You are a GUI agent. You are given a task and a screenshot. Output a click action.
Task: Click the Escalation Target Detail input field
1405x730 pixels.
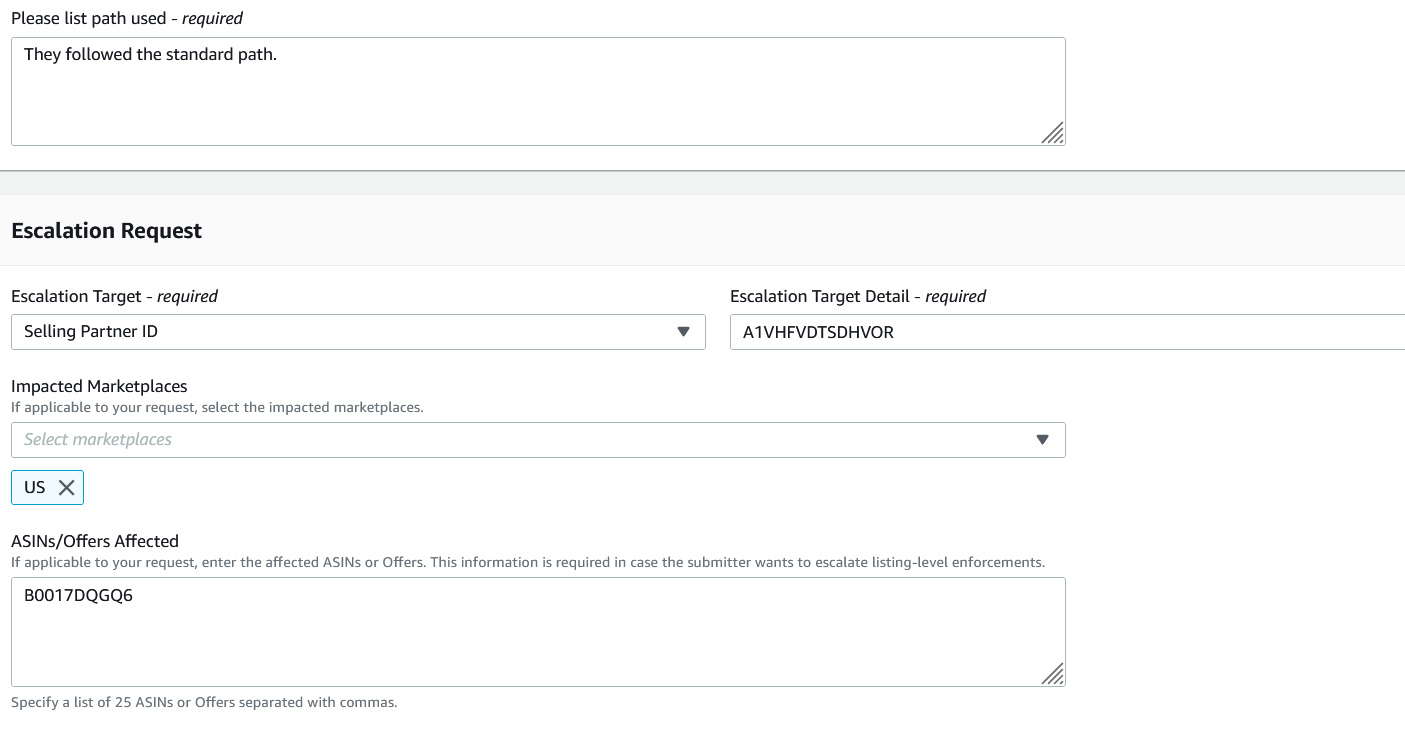tap(1066, 332)
